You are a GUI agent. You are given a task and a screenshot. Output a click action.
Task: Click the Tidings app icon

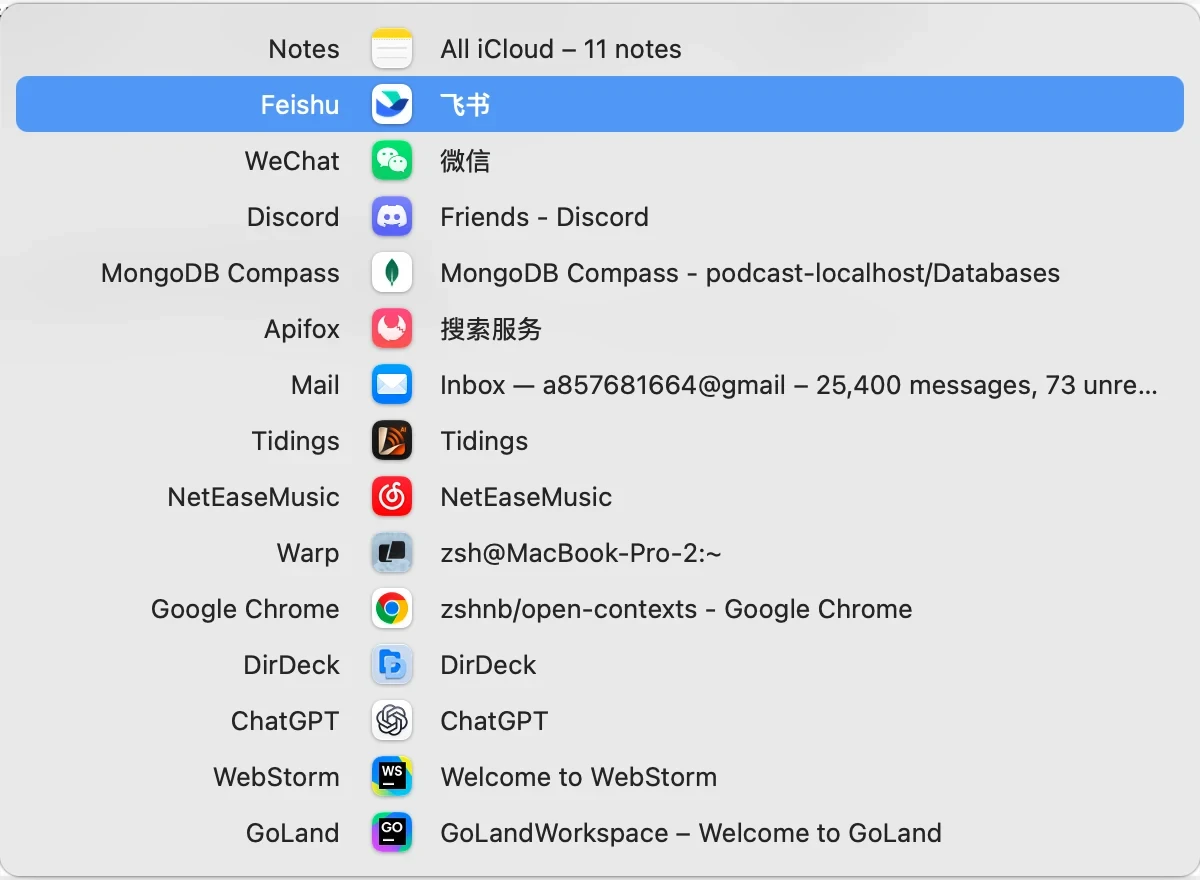[392, 441]
